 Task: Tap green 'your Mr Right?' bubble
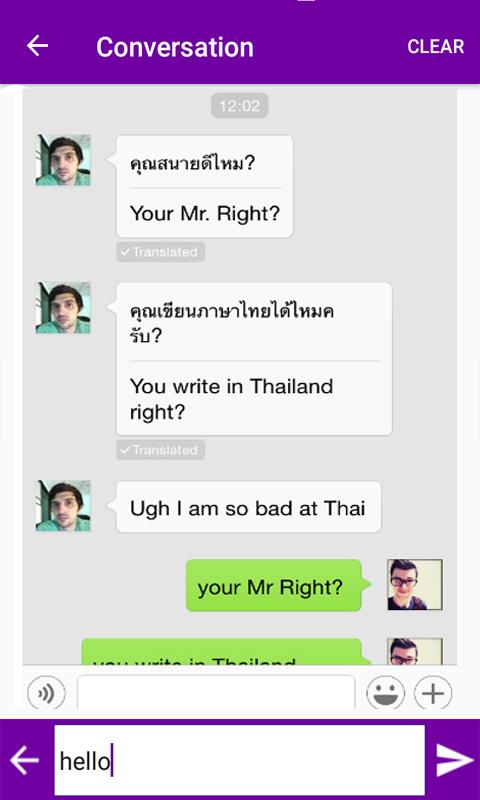[274, 585]
